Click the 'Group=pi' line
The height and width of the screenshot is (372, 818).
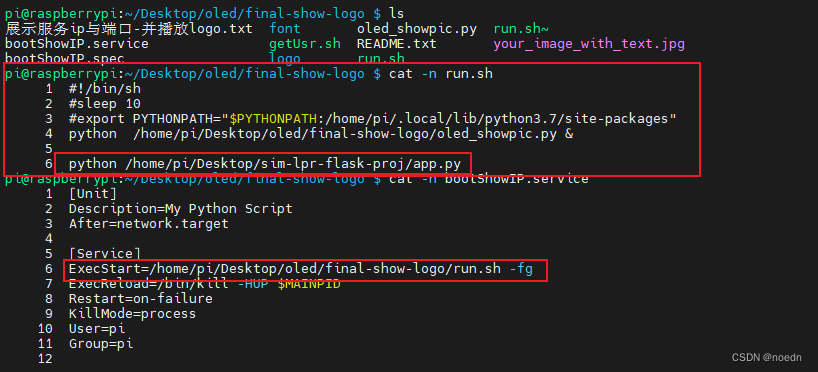[101, 344]
